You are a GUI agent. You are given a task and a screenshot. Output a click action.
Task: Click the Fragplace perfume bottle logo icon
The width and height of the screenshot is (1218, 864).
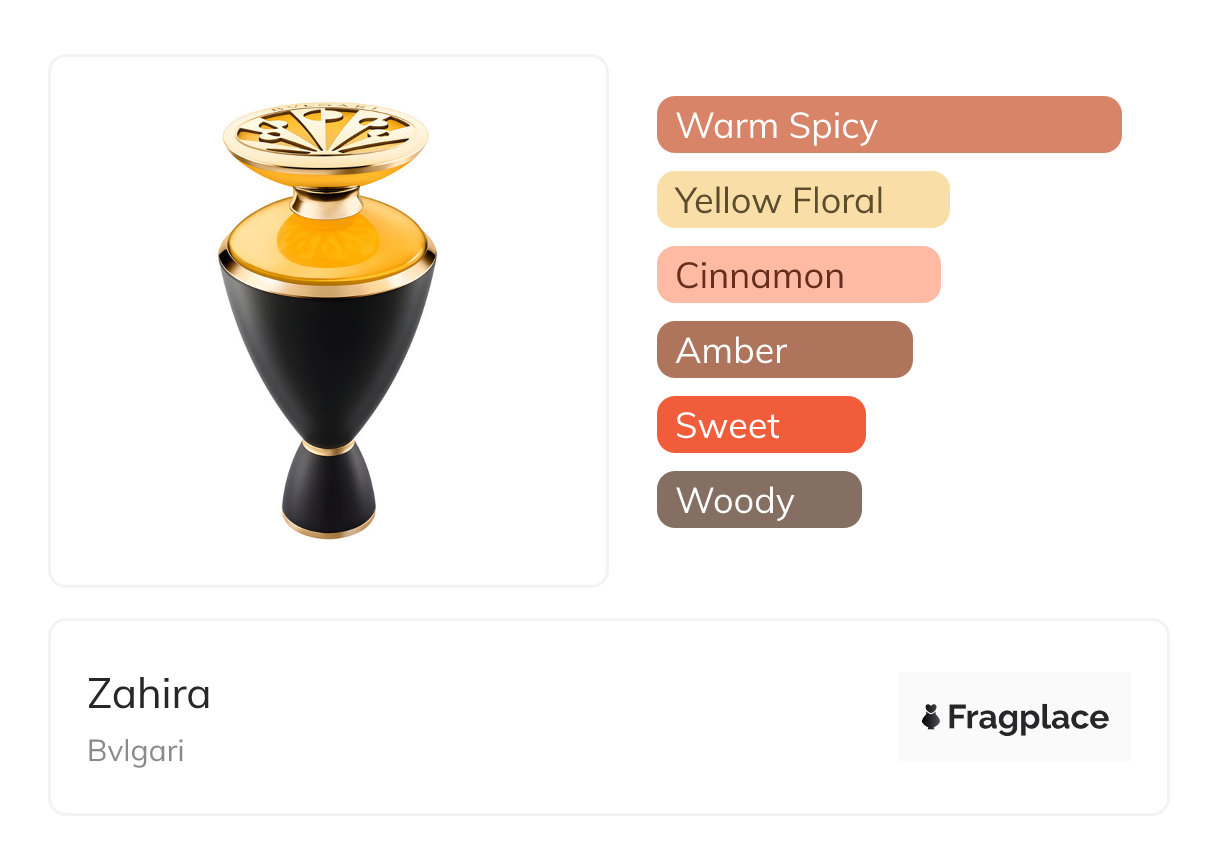(931, 717)
